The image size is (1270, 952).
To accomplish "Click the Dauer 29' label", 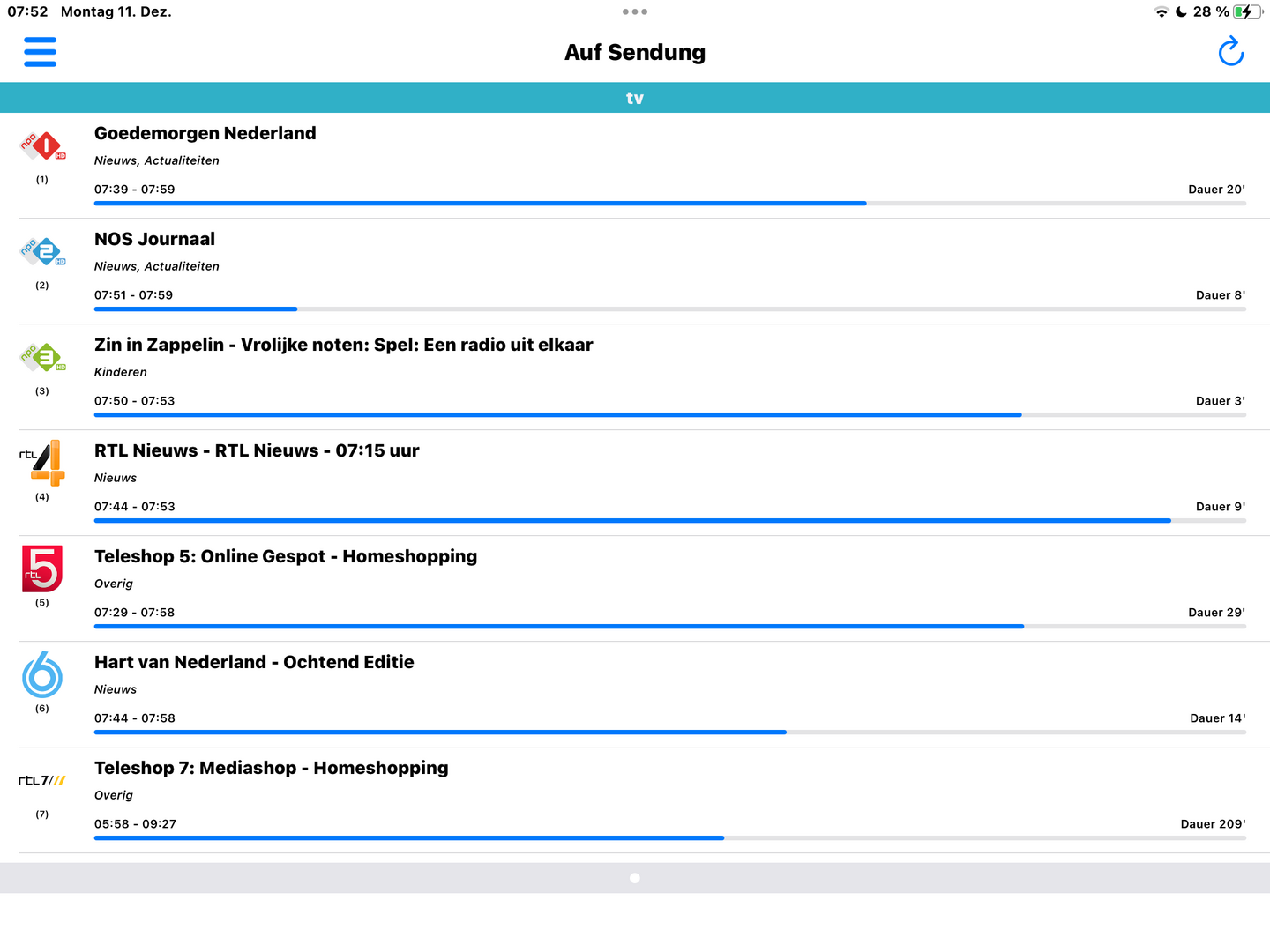I will click(1217, 613).
